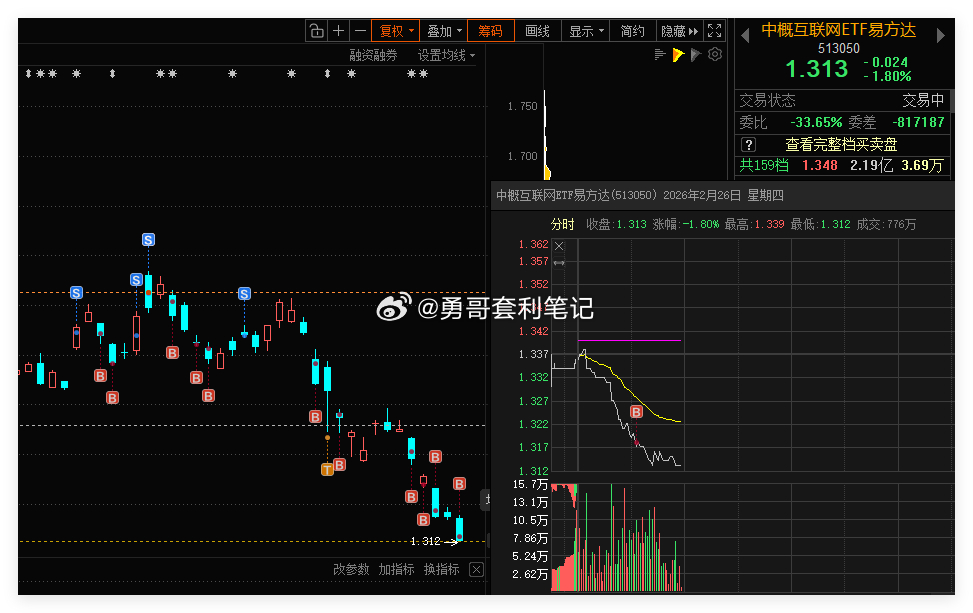Open the question mark help icon
973x613 pixels.
748,145
